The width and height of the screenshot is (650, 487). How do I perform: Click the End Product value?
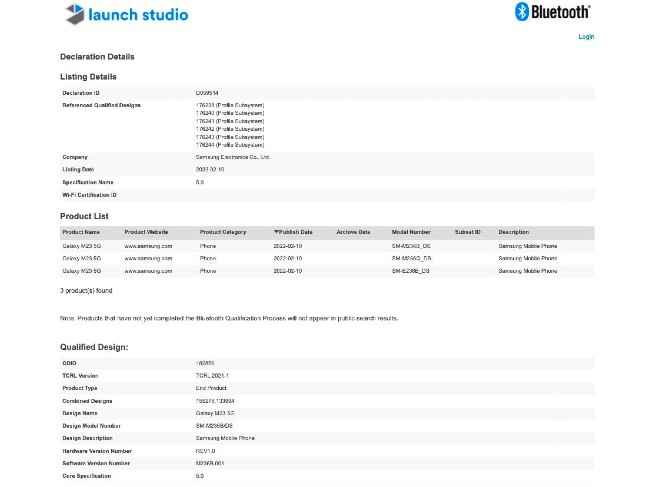click(x=211, y=388)
